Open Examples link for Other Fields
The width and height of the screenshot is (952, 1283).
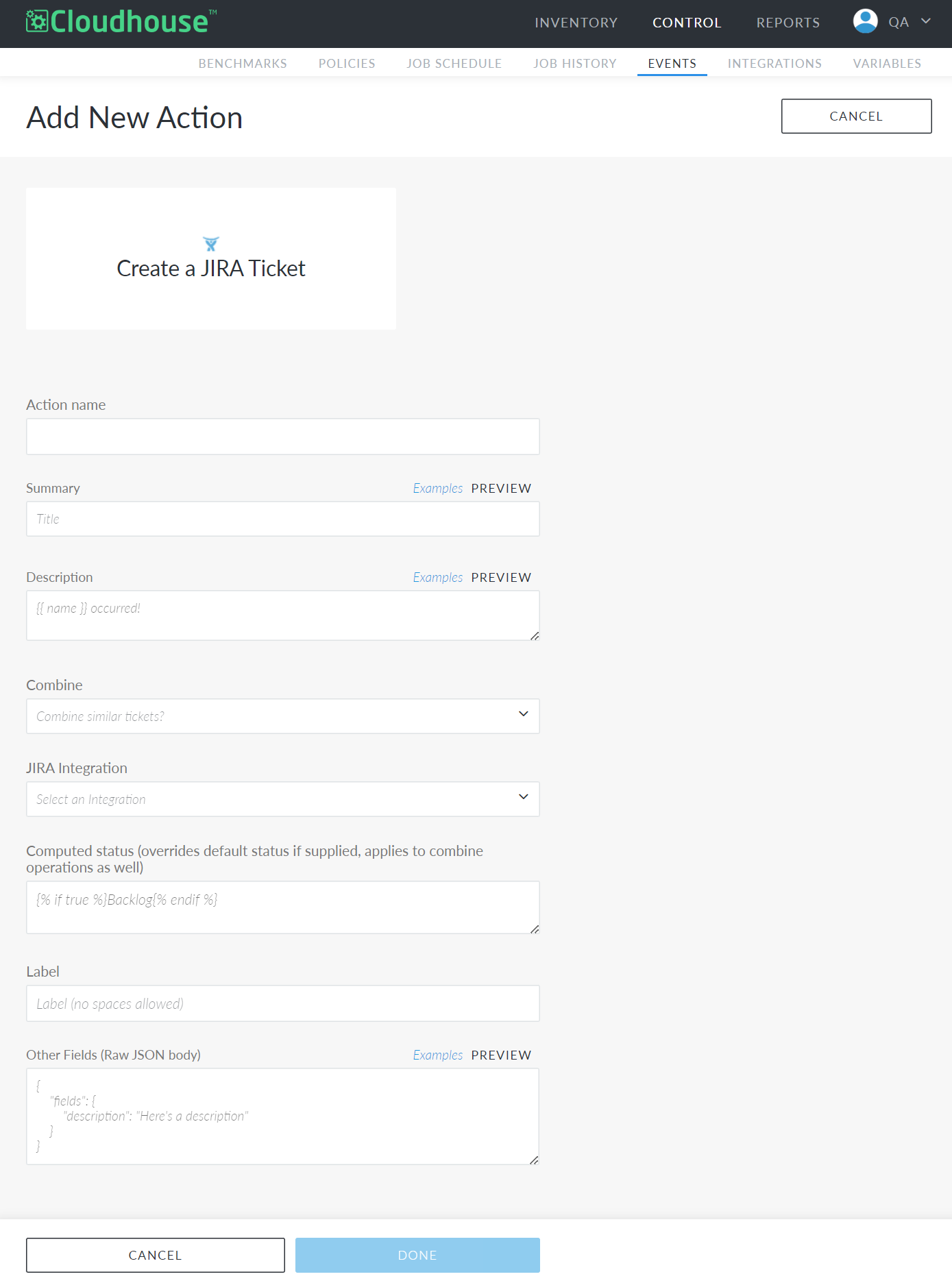click(438, 1055)
